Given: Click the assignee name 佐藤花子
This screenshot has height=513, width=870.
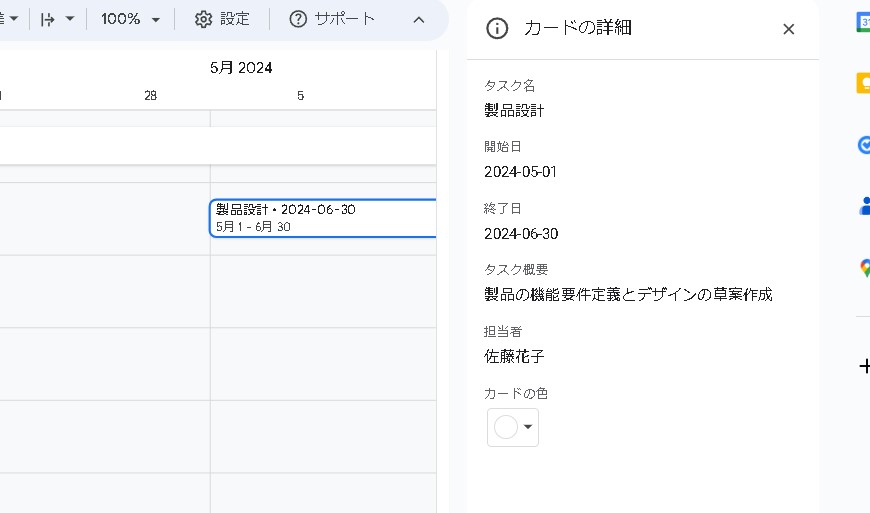Looking at the screenshot, I should click(514, 356).
